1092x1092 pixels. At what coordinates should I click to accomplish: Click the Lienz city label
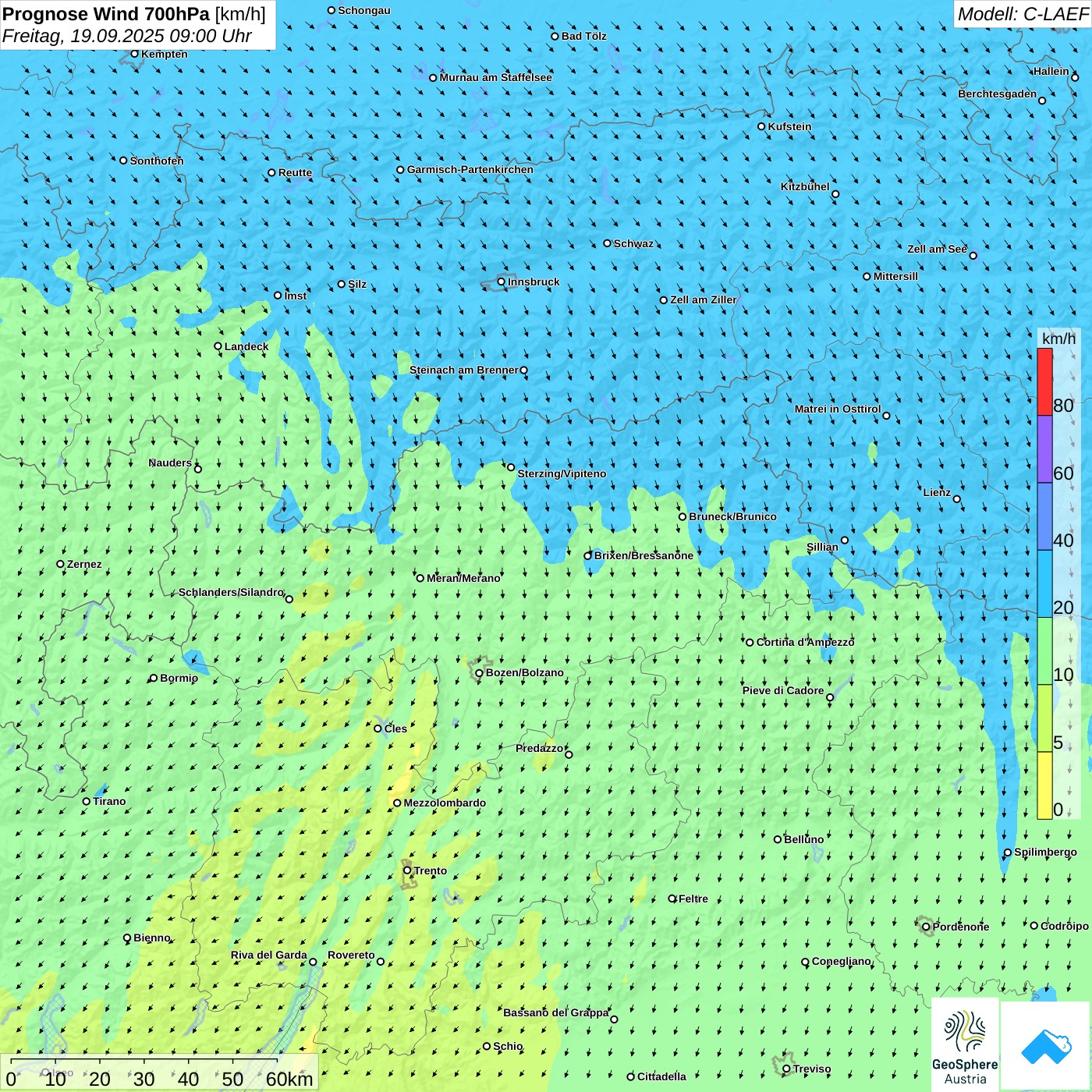point(937,492)
